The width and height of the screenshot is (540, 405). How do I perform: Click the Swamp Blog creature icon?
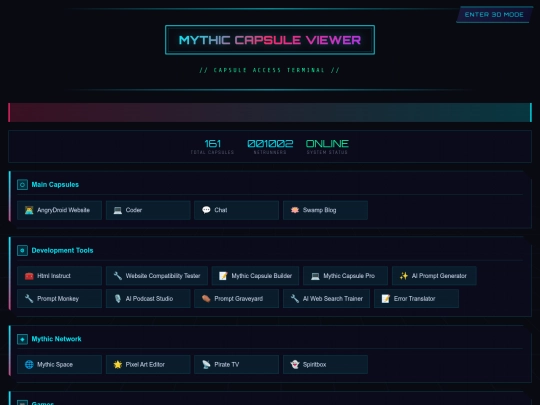coord(295,210)
